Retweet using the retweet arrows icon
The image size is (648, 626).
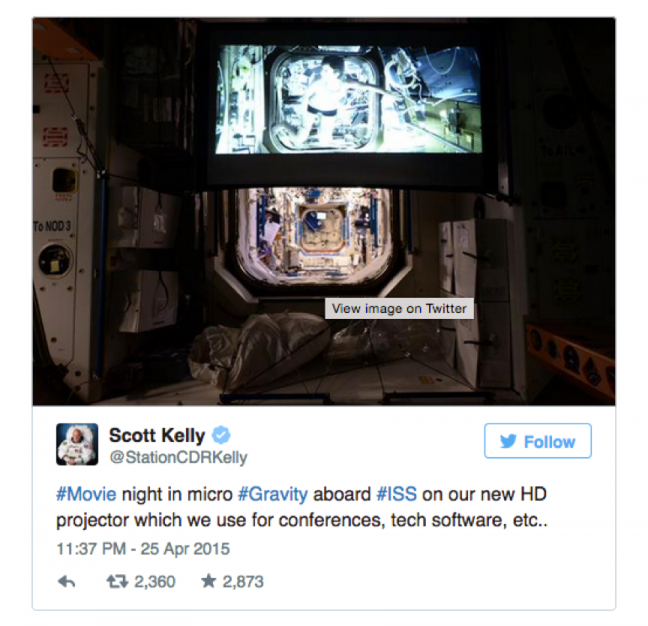(x=117, y=581)
